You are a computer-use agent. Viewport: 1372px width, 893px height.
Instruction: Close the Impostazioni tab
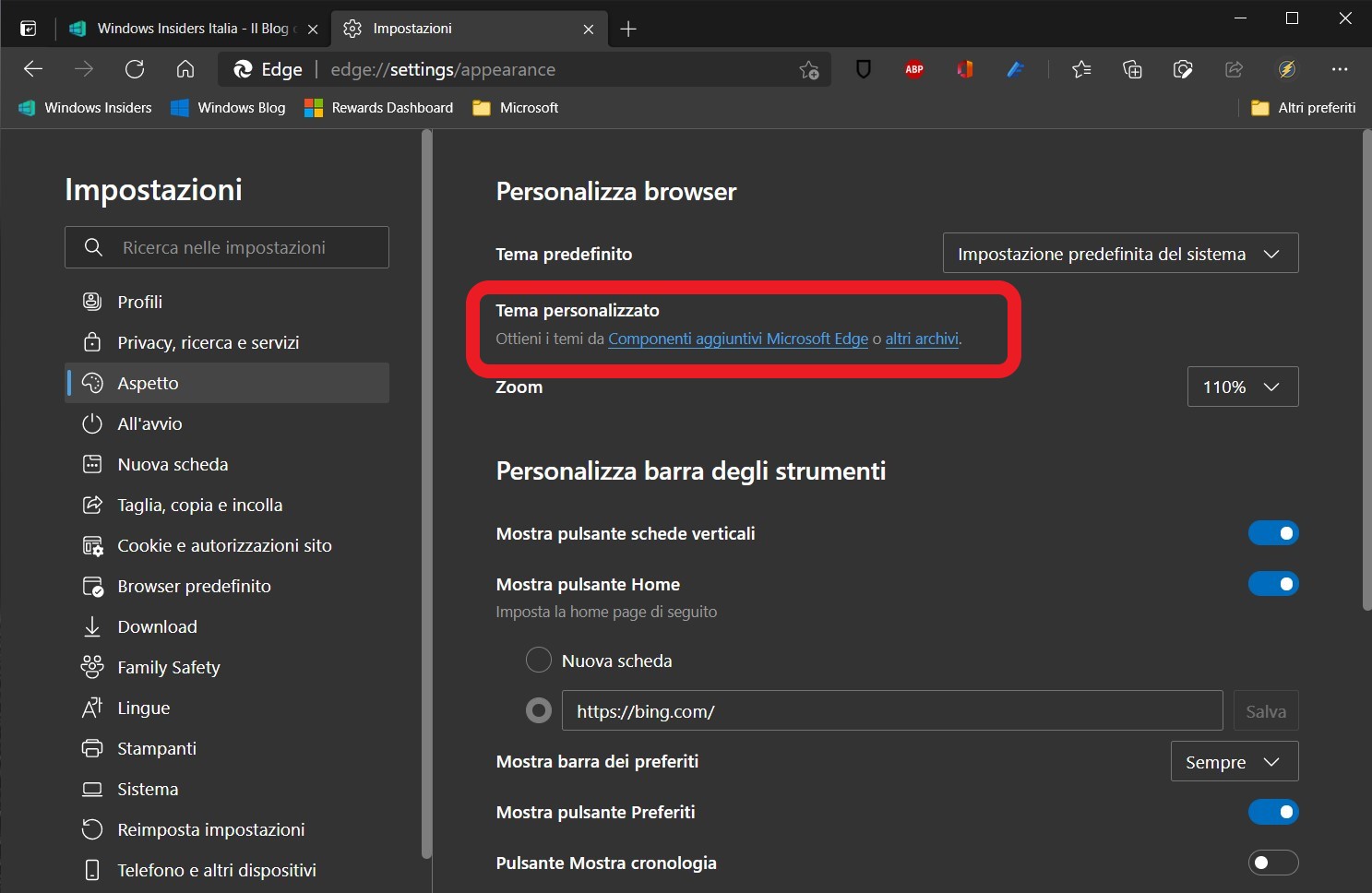(589, 30)
